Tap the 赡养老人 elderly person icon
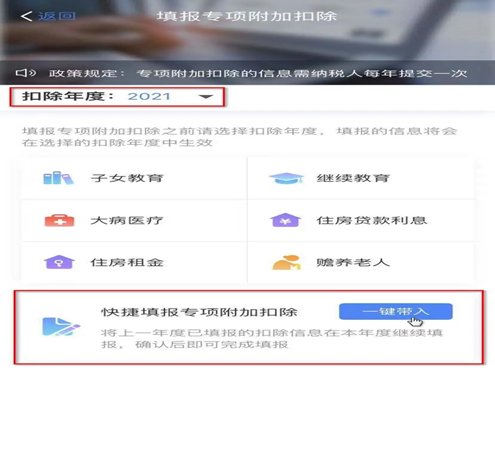The height and width of the screenshot is (454, 495). tap(287, 263)
